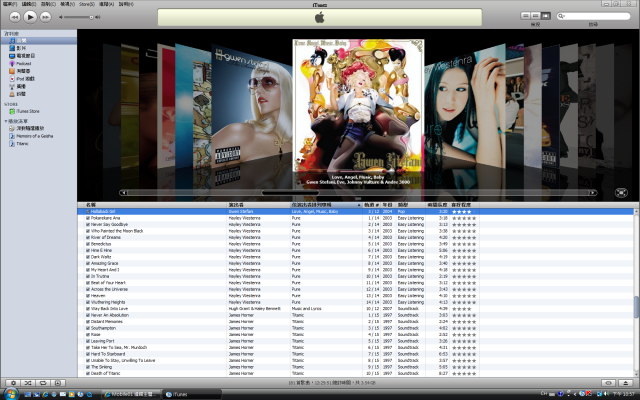Open the Party Shuffle playlist
640x400 pixels.
39,128
